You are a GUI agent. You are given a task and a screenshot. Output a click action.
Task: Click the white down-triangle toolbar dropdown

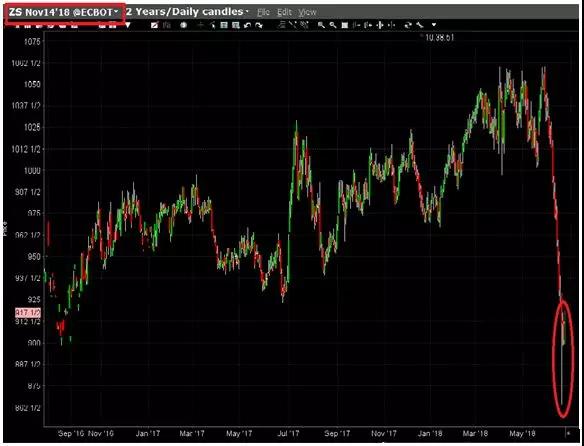point(128,25)
